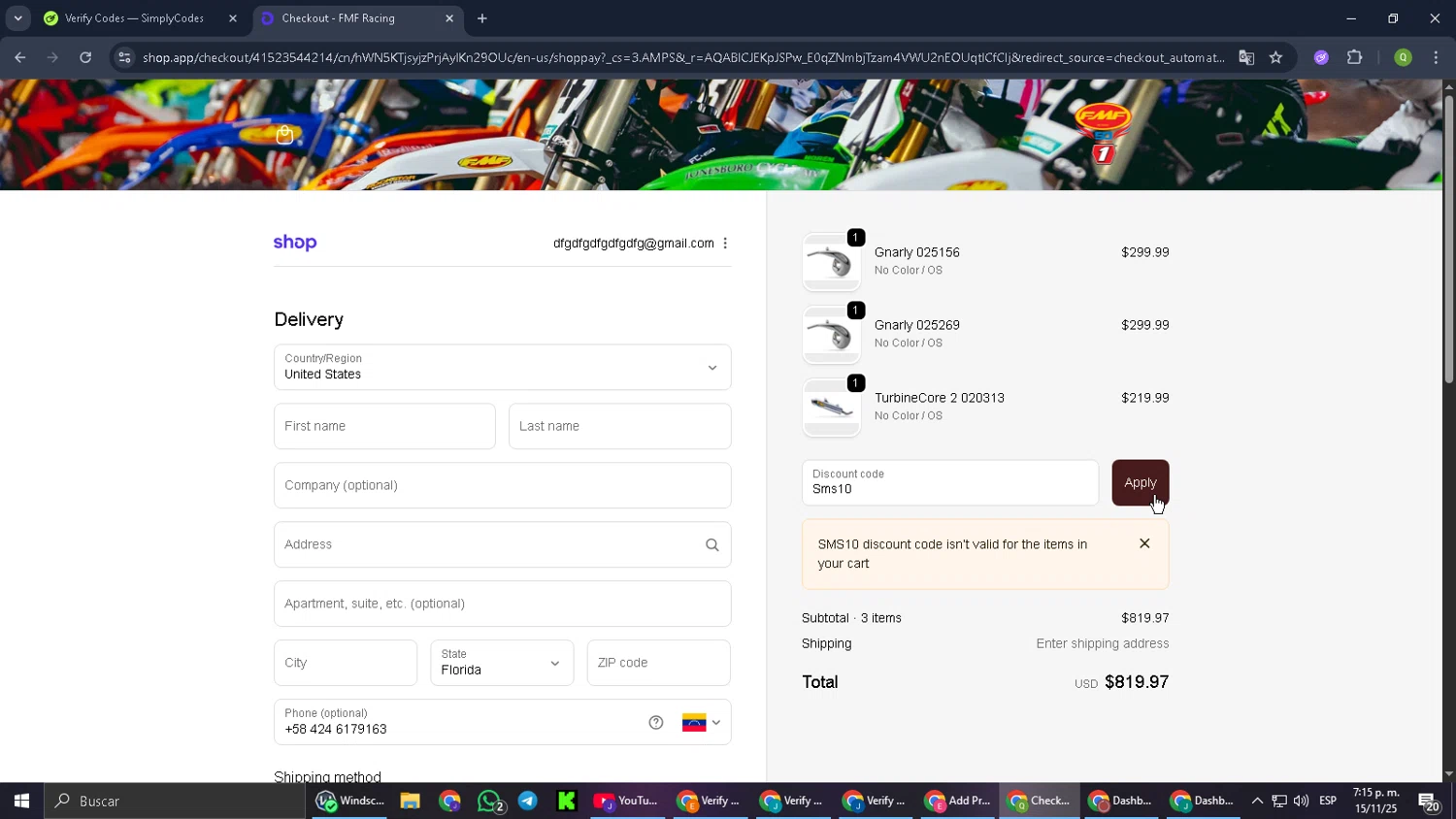This screenshot has width=1456, height=819.
Task: Click the Enter shipping address text
Action: pyautogui.click(x=1103, y=643)
